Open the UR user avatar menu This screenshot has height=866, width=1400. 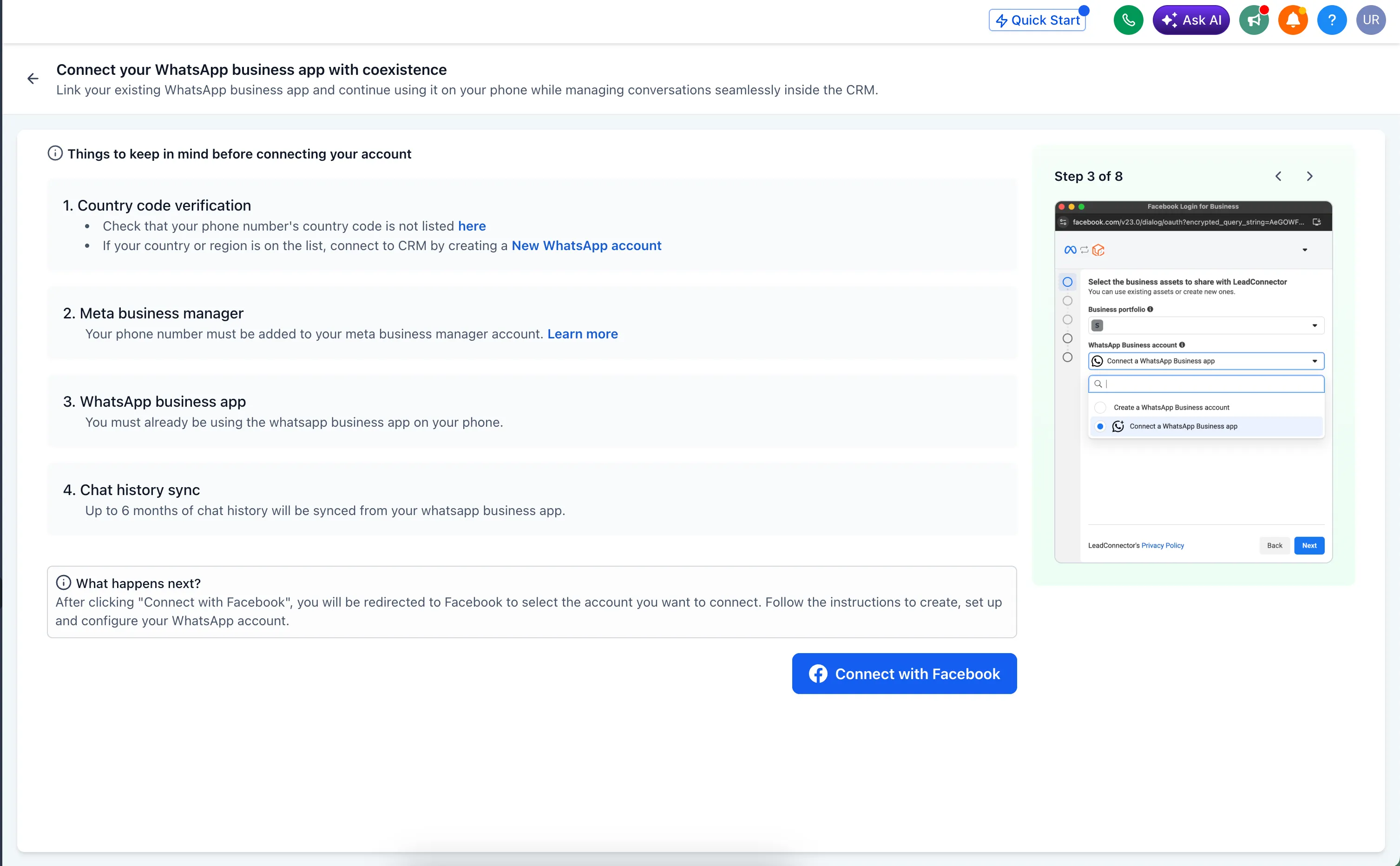pos(1370,20)
